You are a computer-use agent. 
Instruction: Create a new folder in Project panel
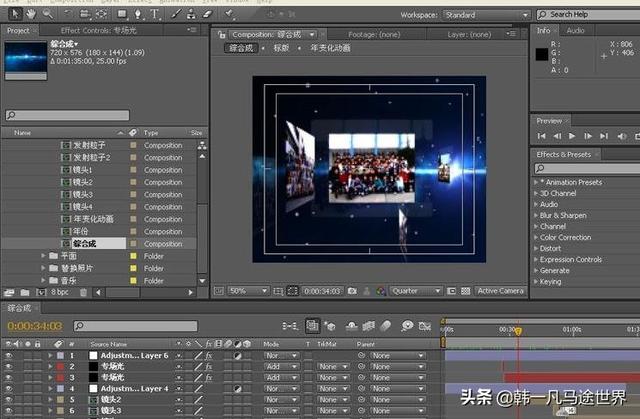[25, 293]
